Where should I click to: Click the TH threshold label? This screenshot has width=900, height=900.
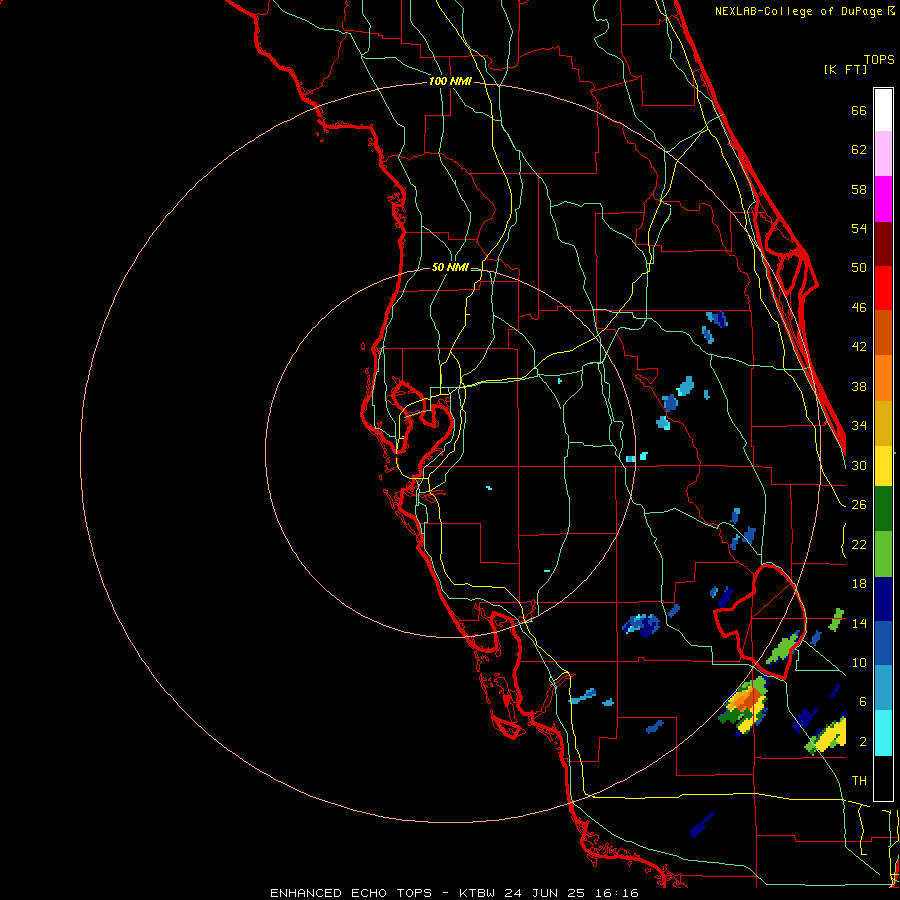click(859, 781)
